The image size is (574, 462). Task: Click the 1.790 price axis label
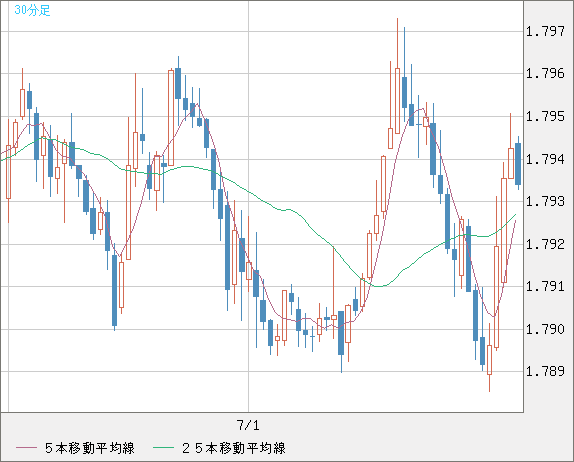[x=545, y=329]
